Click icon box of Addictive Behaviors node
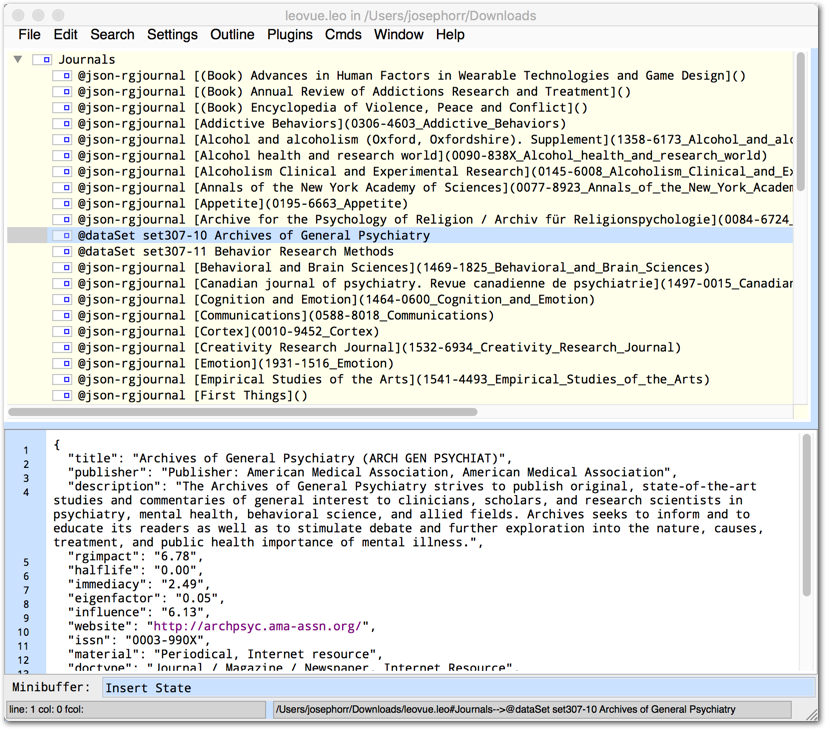The image size is (826, 729). [62, 124]
